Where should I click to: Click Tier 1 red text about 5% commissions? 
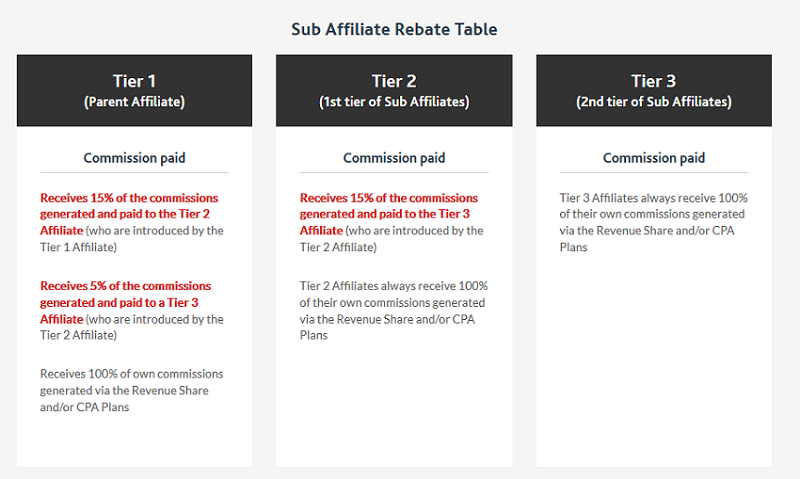click(x=125, y=302)
